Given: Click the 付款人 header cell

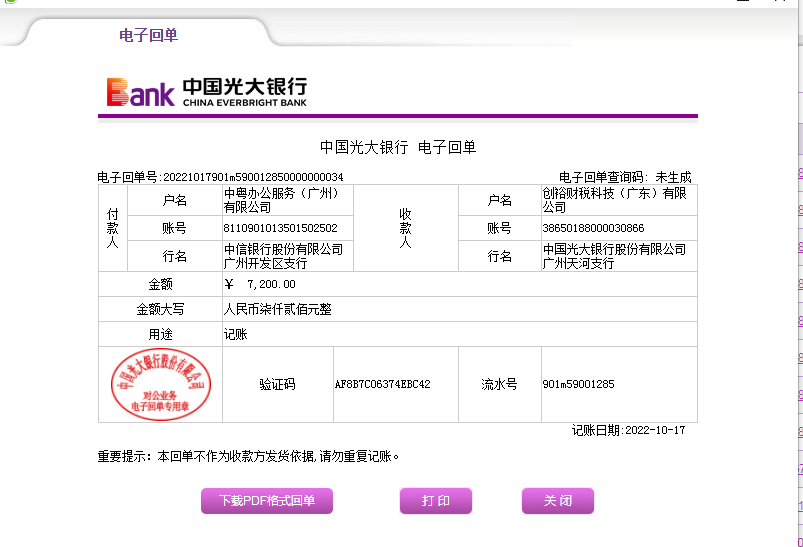Looking at the screenshot, I should tap(113, 228).
